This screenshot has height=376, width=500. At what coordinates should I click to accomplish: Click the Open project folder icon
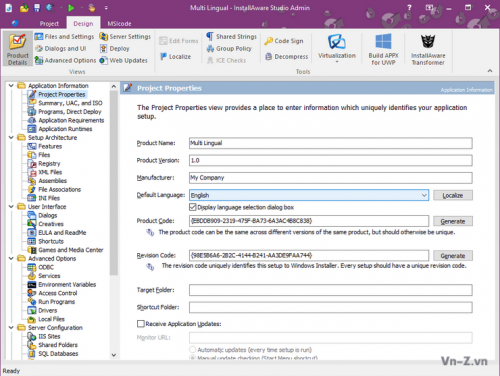(x=24, y=8)
